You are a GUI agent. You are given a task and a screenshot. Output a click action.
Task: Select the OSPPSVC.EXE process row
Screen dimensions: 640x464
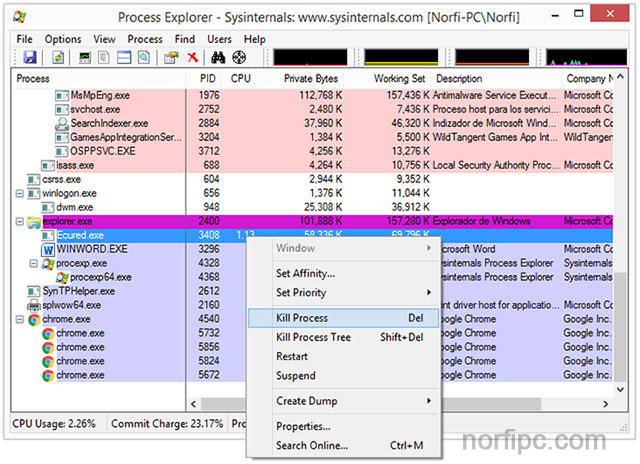tap(312, 151)
